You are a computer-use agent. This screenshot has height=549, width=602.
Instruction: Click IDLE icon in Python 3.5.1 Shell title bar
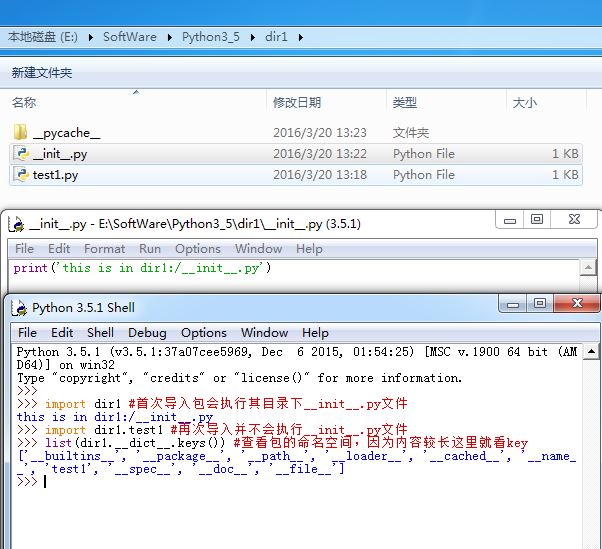(19, 308)
